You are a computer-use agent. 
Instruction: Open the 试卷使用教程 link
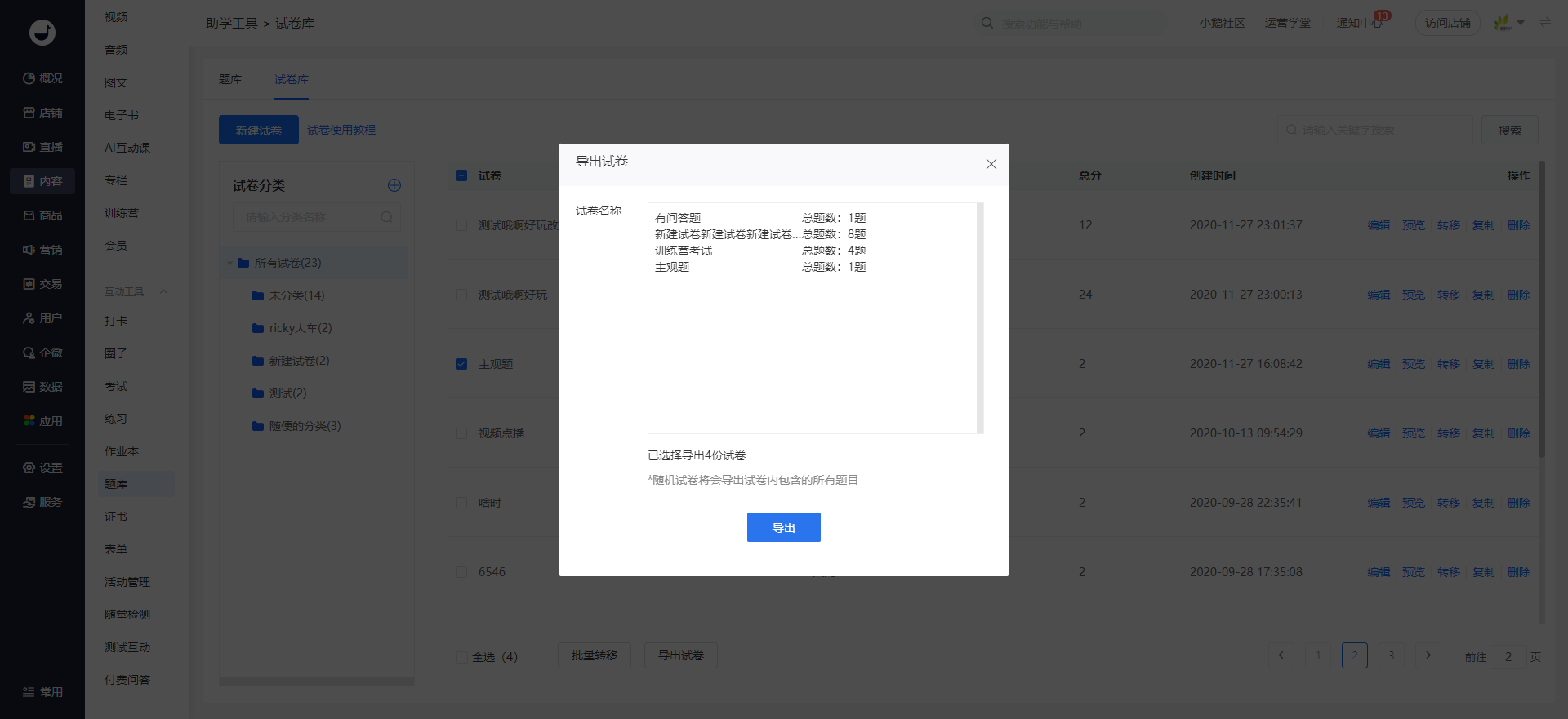[341, 130]
